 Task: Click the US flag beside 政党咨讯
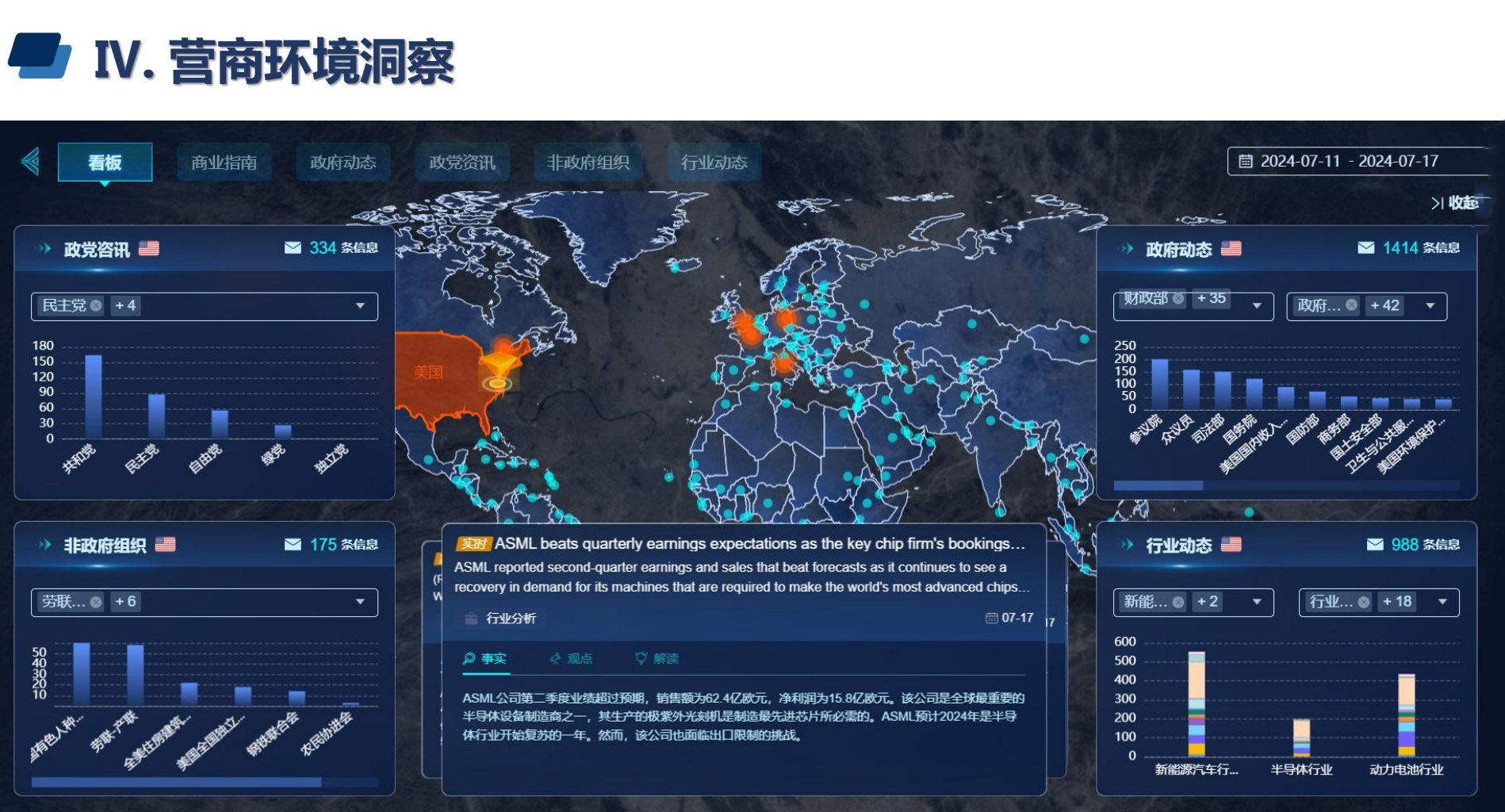pos(149,249)
